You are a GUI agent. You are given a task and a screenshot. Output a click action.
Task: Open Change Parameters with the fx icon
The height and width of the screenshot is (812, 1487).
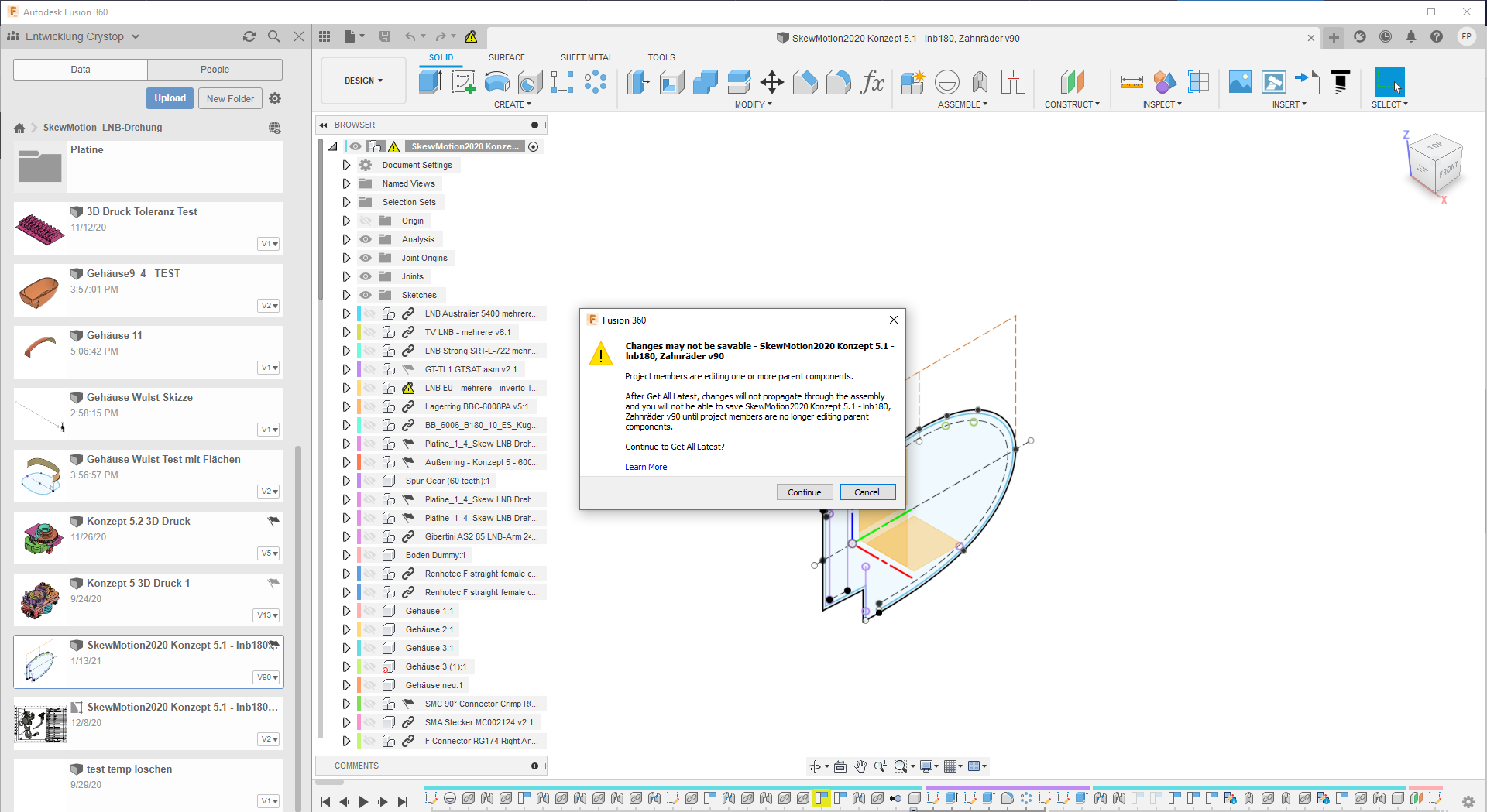pos(874,83)
